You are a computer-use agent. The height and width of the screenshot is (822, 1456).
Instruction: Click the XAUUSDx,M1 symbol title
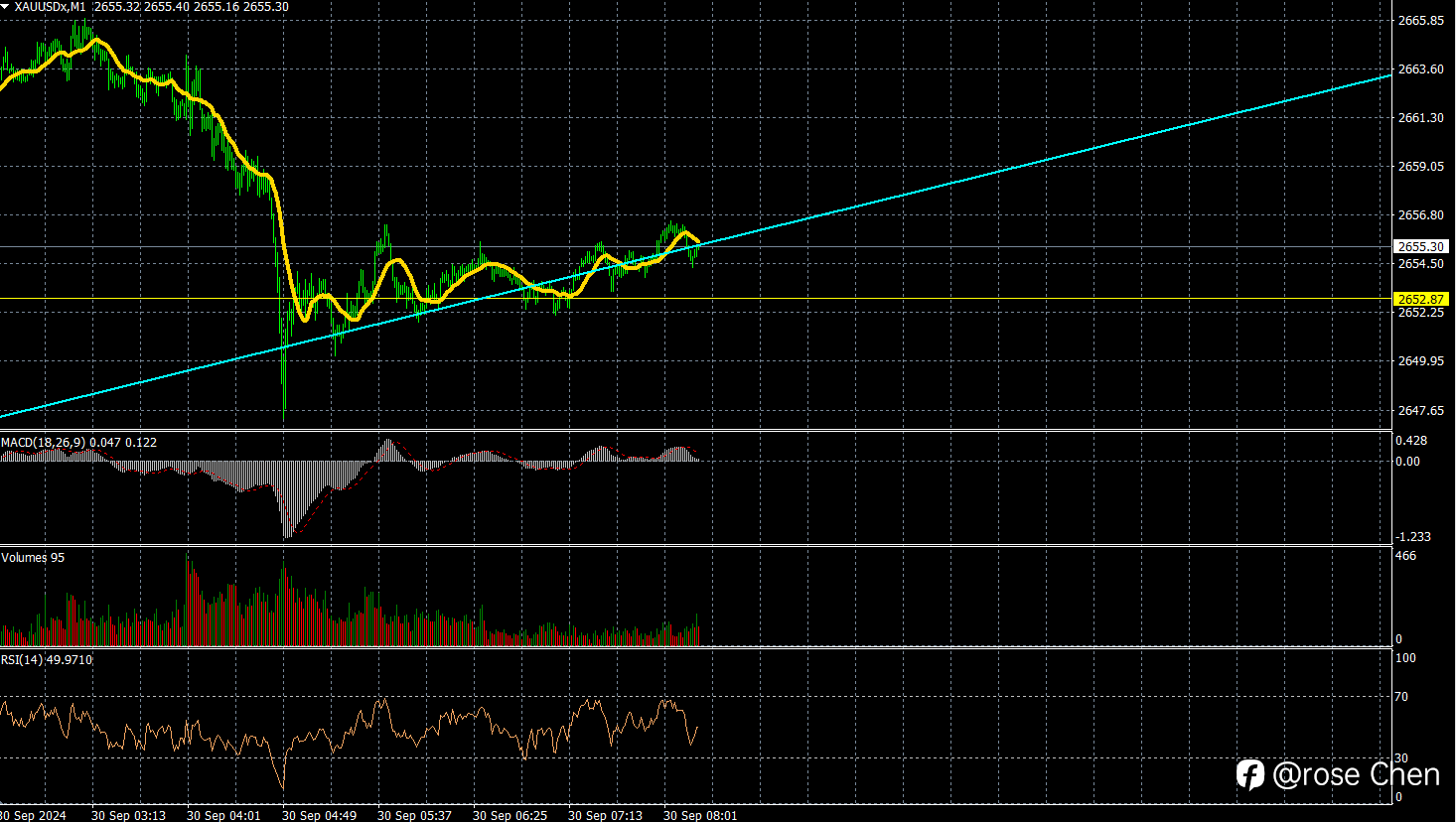[50, 7]
